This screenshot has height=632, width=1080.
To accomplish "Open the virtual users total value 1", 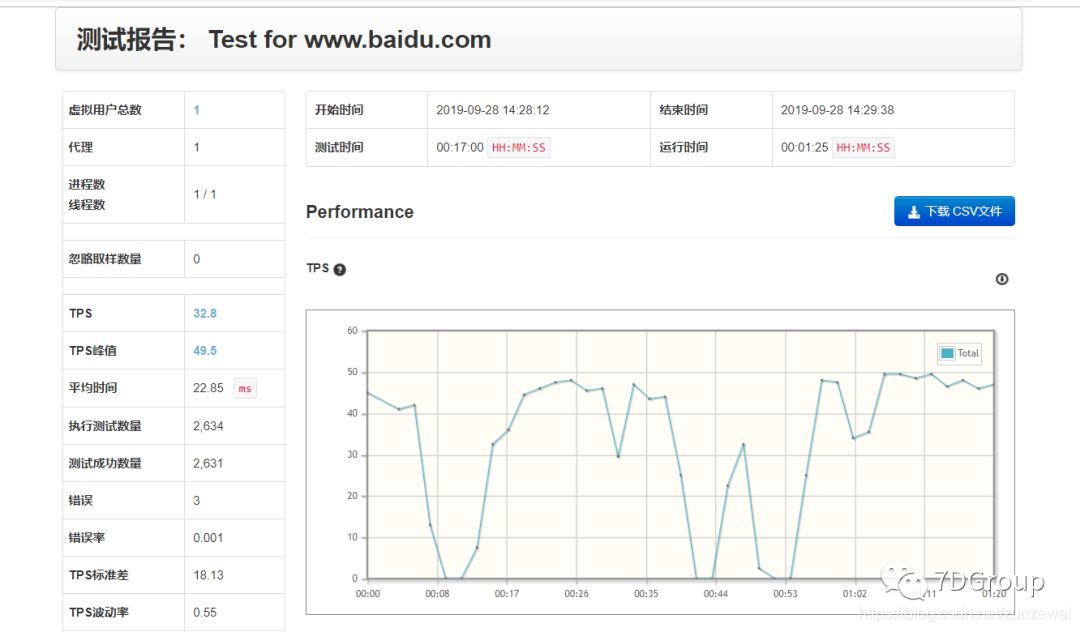I will [196, 110].
